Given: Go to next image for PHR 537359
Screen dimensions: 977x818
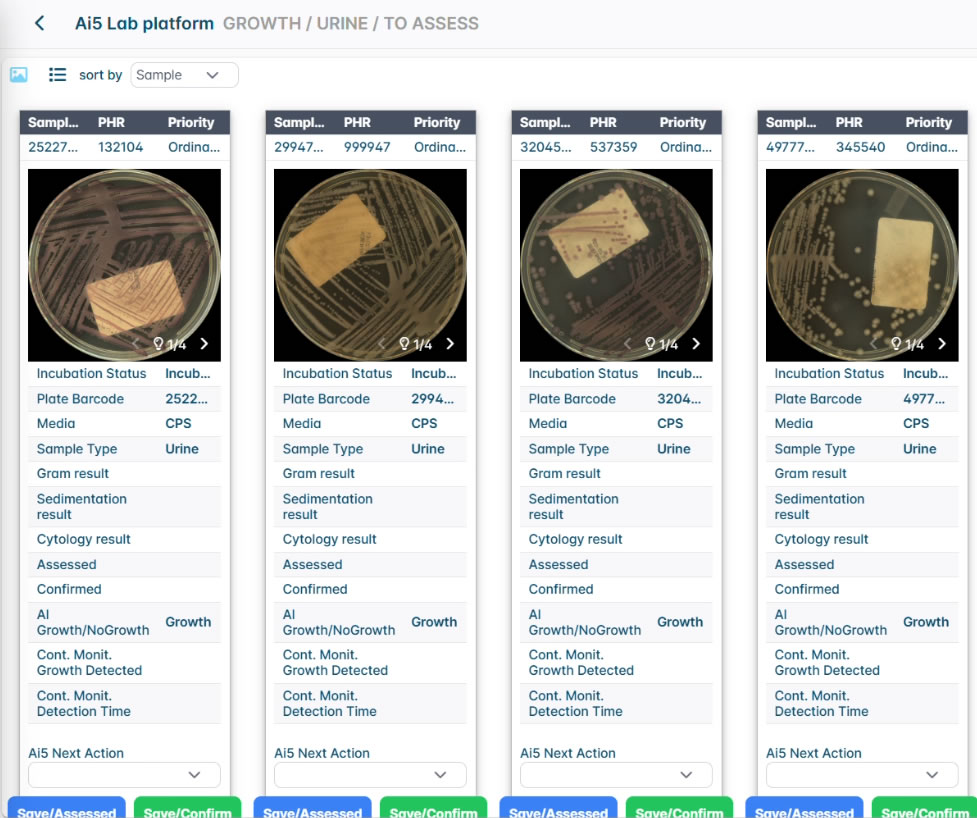Looking at the screenshot, I should [696, 344].
